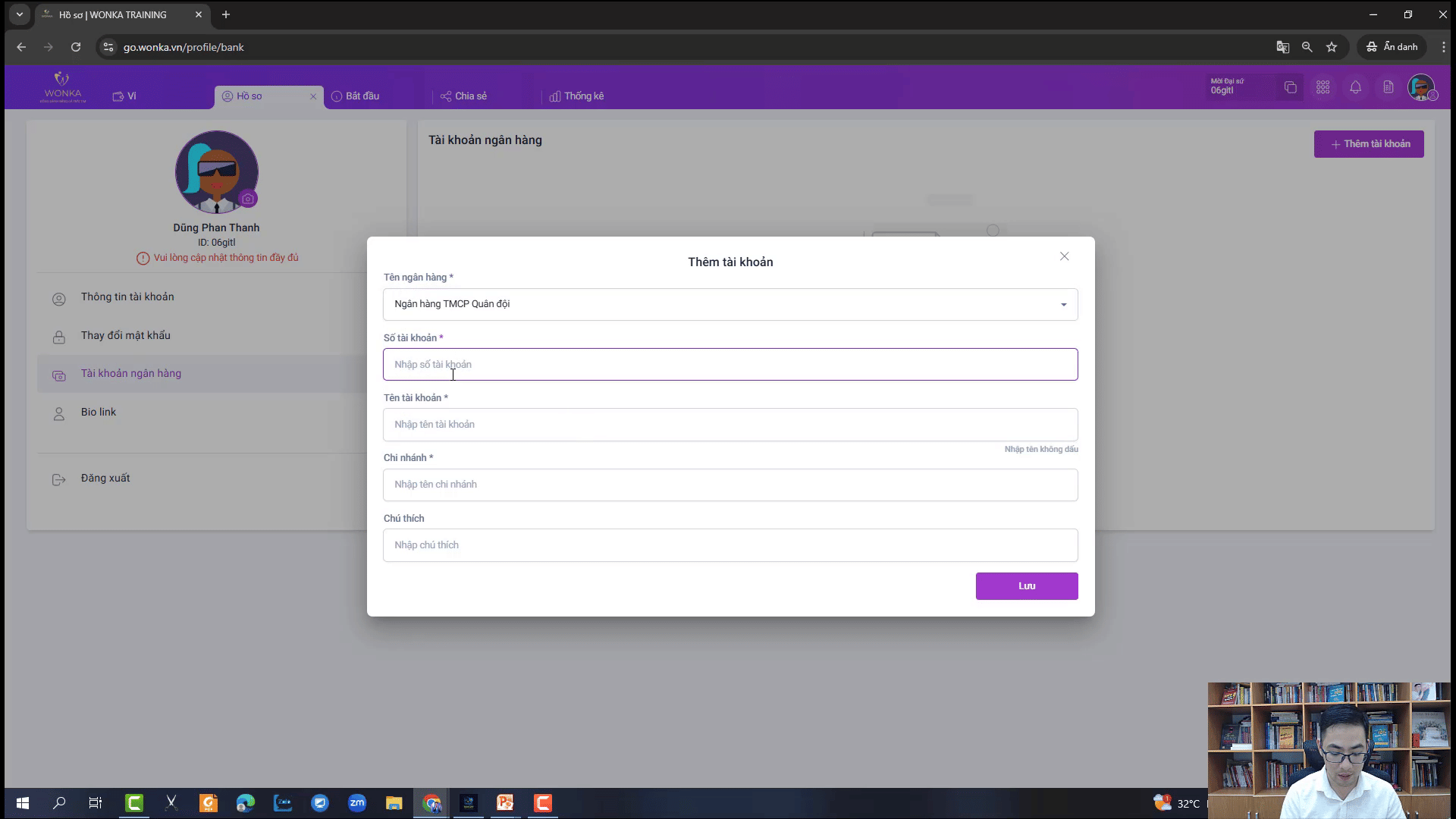This screenshot has width=1456, height=819.
Task: Select Thay đổi mật khẩu in sidebar
Action: pos(126,335)
